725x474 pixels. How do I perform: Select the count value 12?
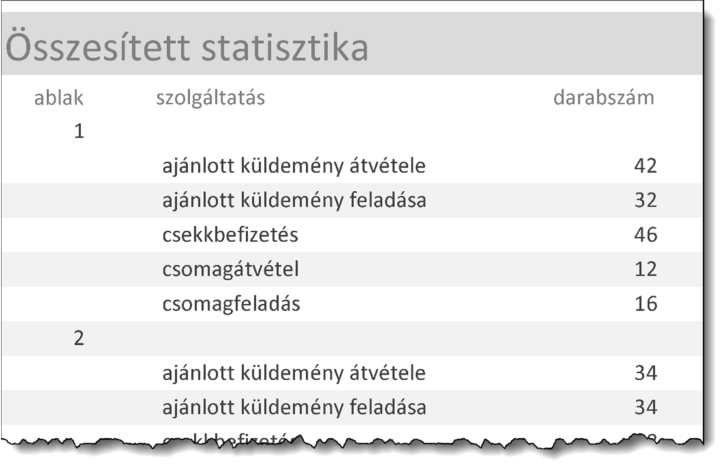pyautogui.click(x=645, y=270)
